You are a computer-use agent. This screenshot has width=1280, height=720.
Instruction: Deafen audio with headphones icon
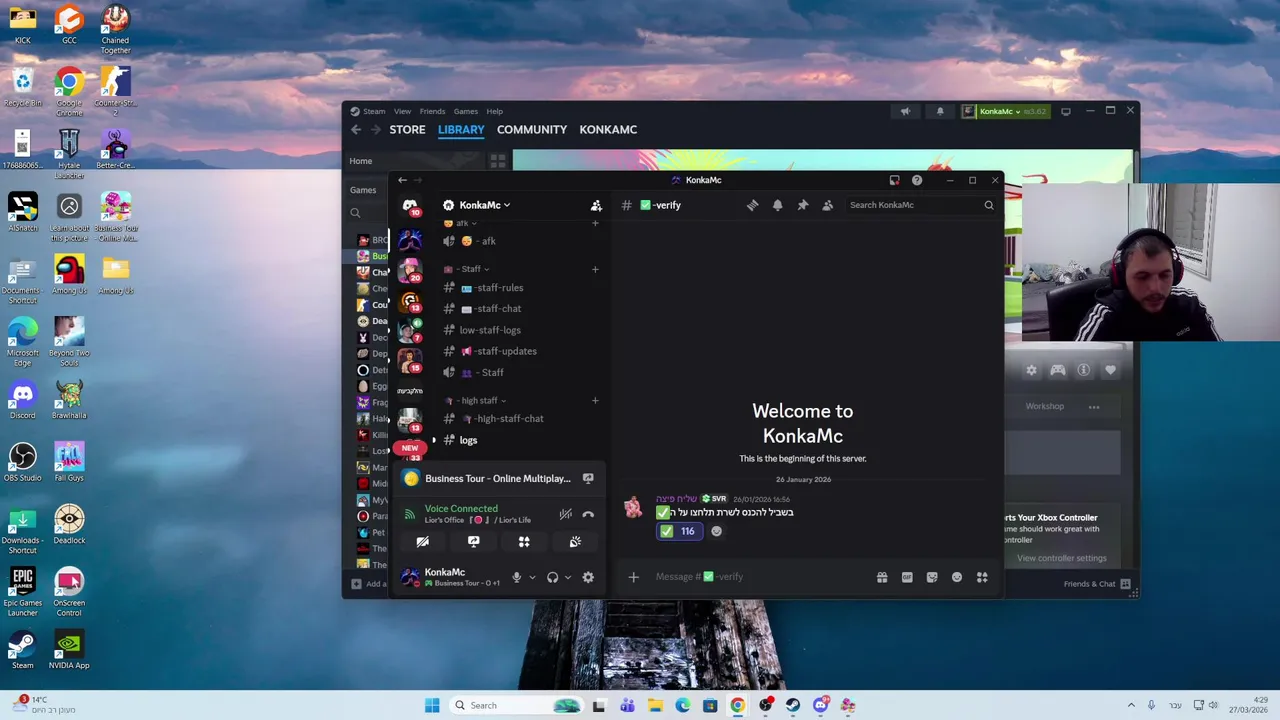click(552, 577)
